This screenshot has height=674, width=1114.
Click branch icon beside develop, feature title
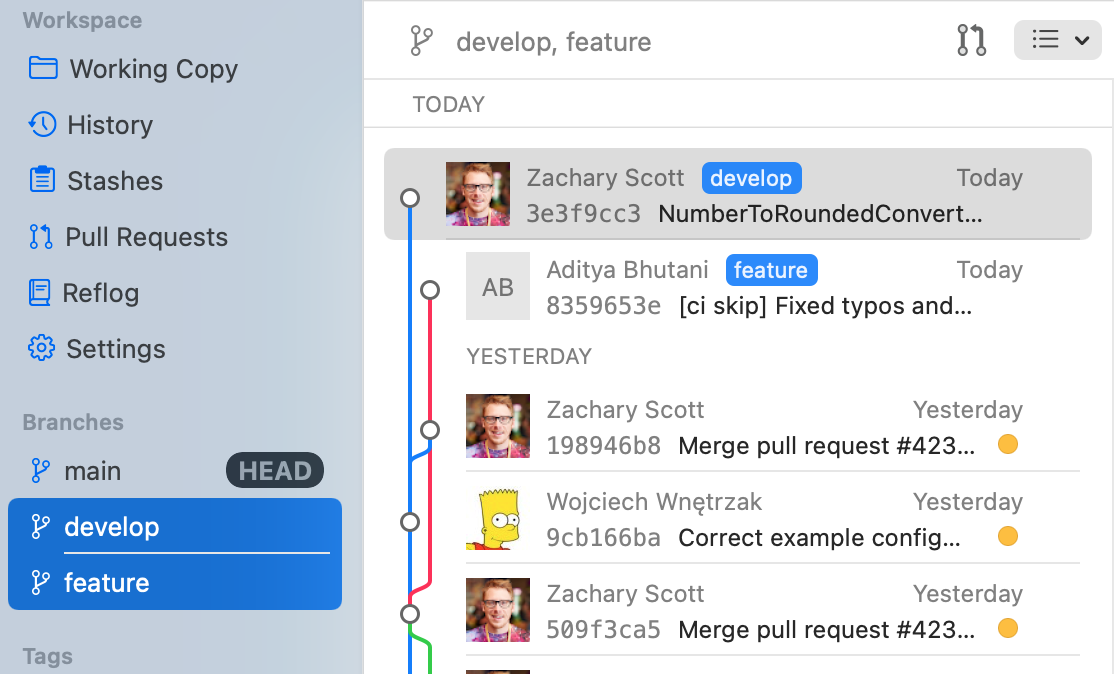click(421, 41)
